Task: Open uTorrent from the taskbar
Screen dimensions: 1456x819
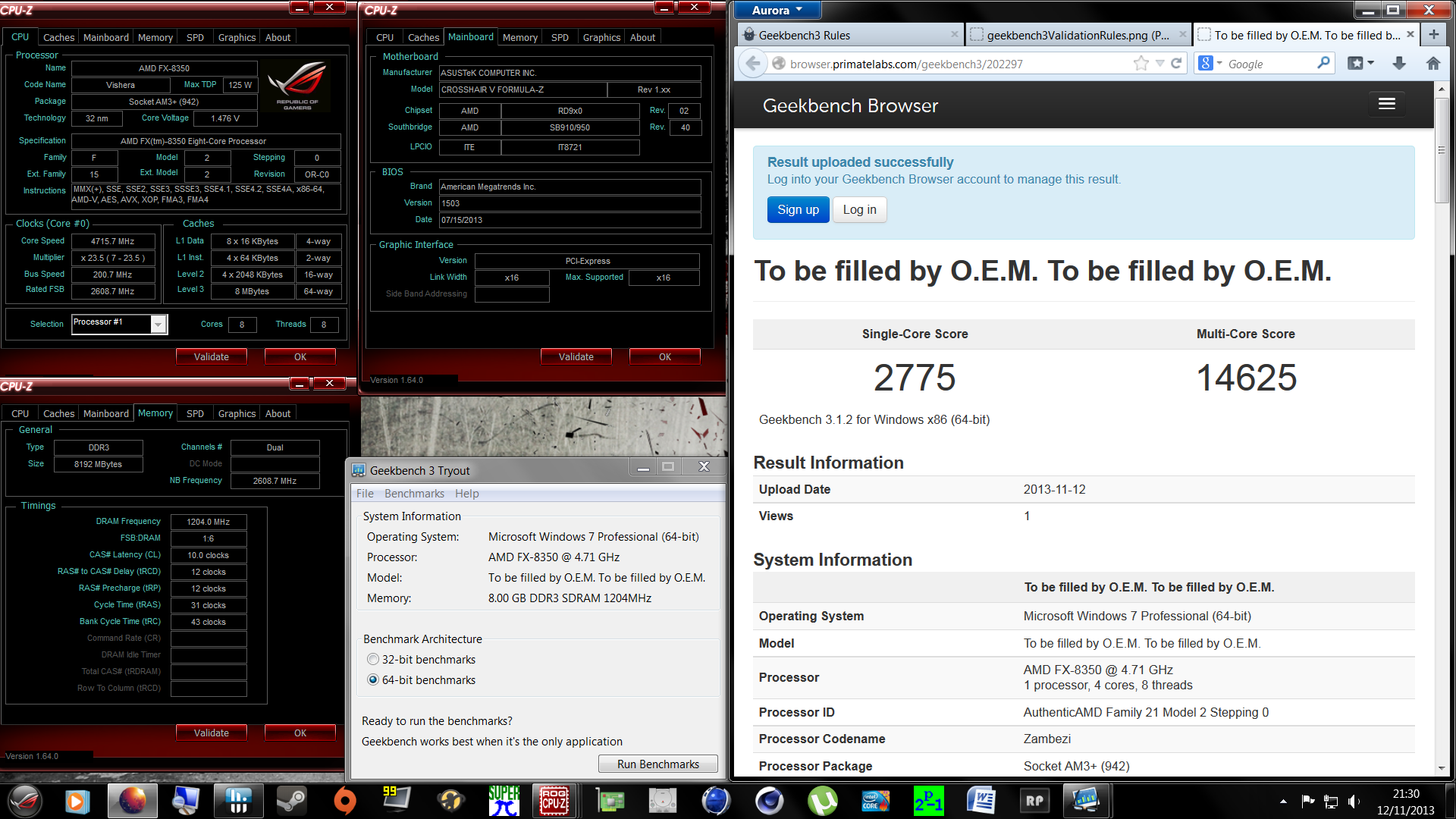Action: (823, 801)
